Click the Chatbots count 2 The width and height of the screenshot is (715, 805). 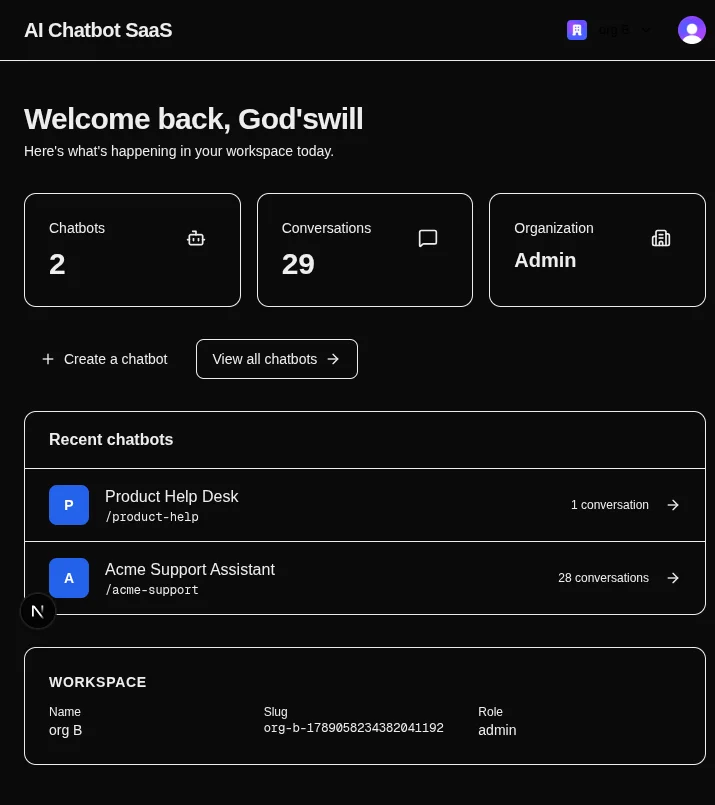click(x=57, y=264)
